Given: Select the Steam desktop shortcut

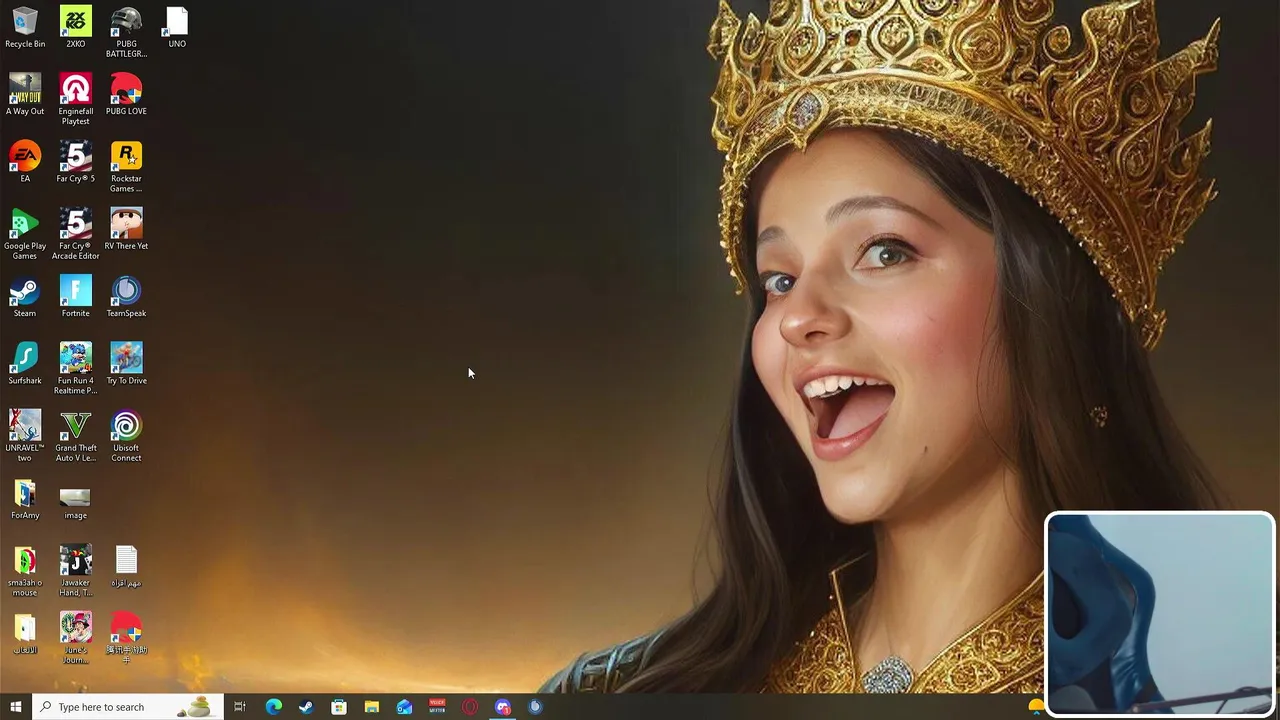Looking at the screenshot, I should point(25,297).
